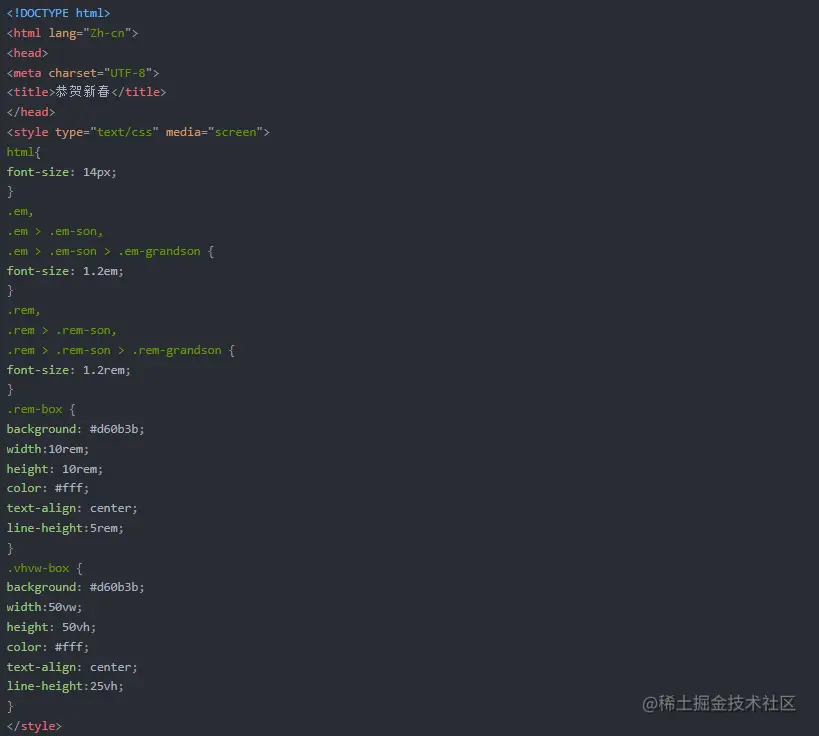The height and width of the screenshot is (736, 819).
Task: Click text-align: center; in .vhvw-box rule
Action: pyautogui.click(x=72, y=667)
